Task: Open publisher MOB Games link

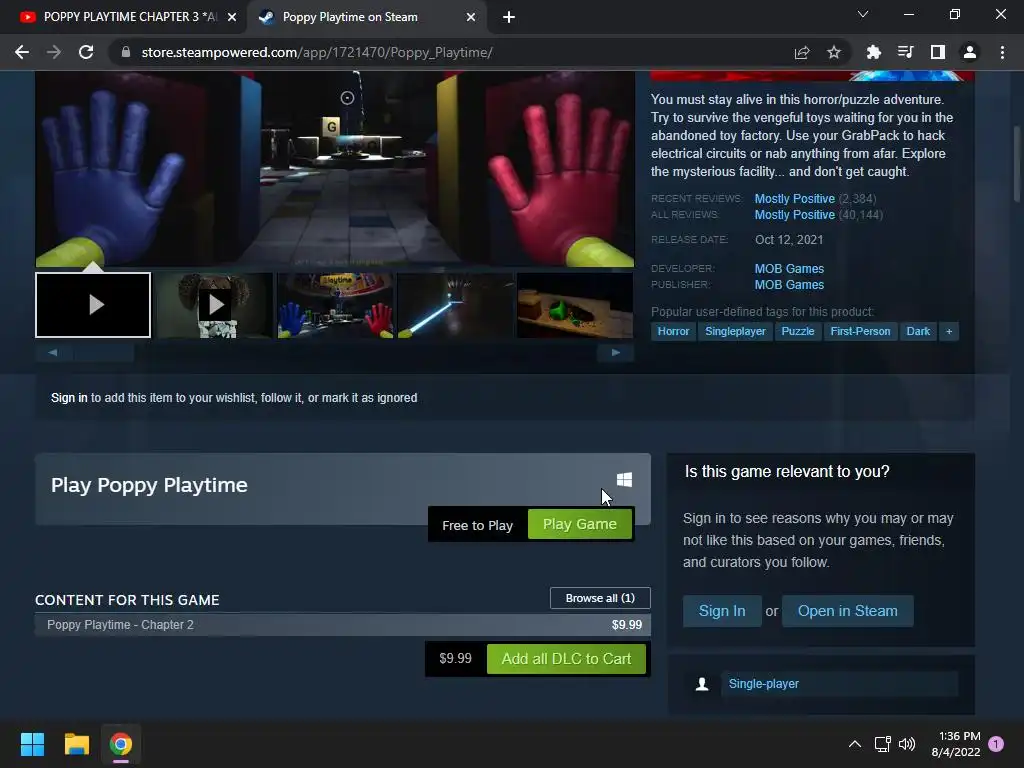Action: click(x=789, y=285)
